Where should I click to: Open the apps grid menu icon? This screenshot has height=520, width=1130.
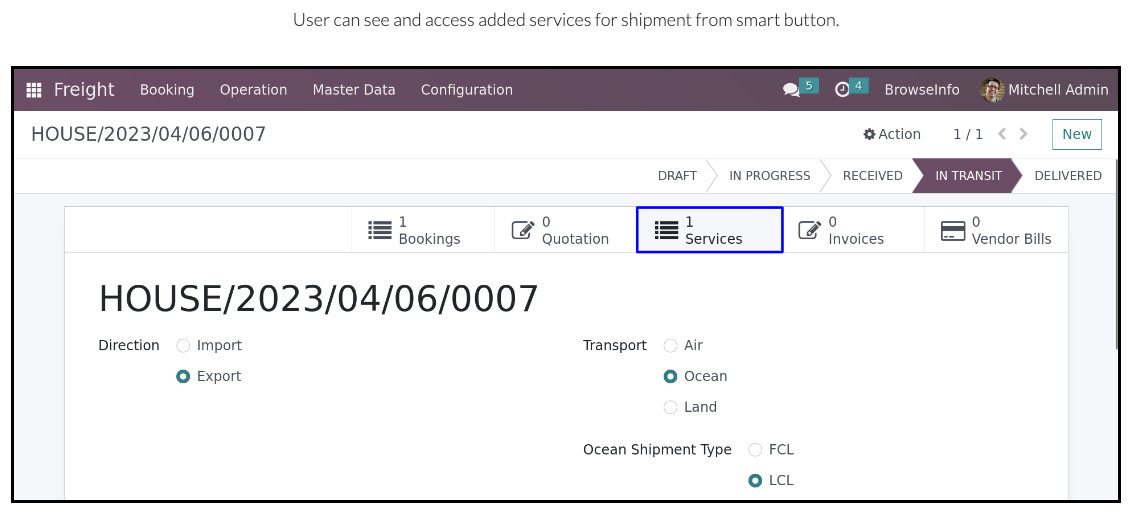pyautogui.click(x=33, y=90)
